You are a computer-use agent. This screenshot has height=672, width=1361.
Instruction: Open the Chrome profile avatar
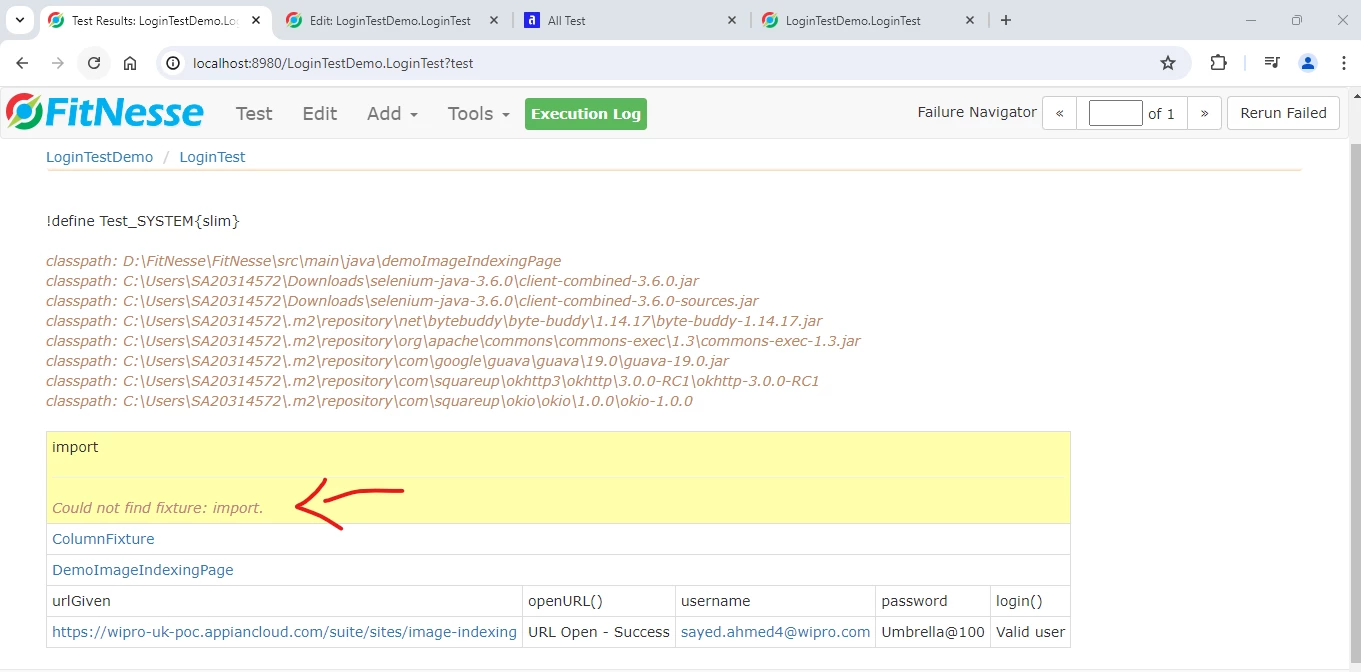pos(1308,63)
